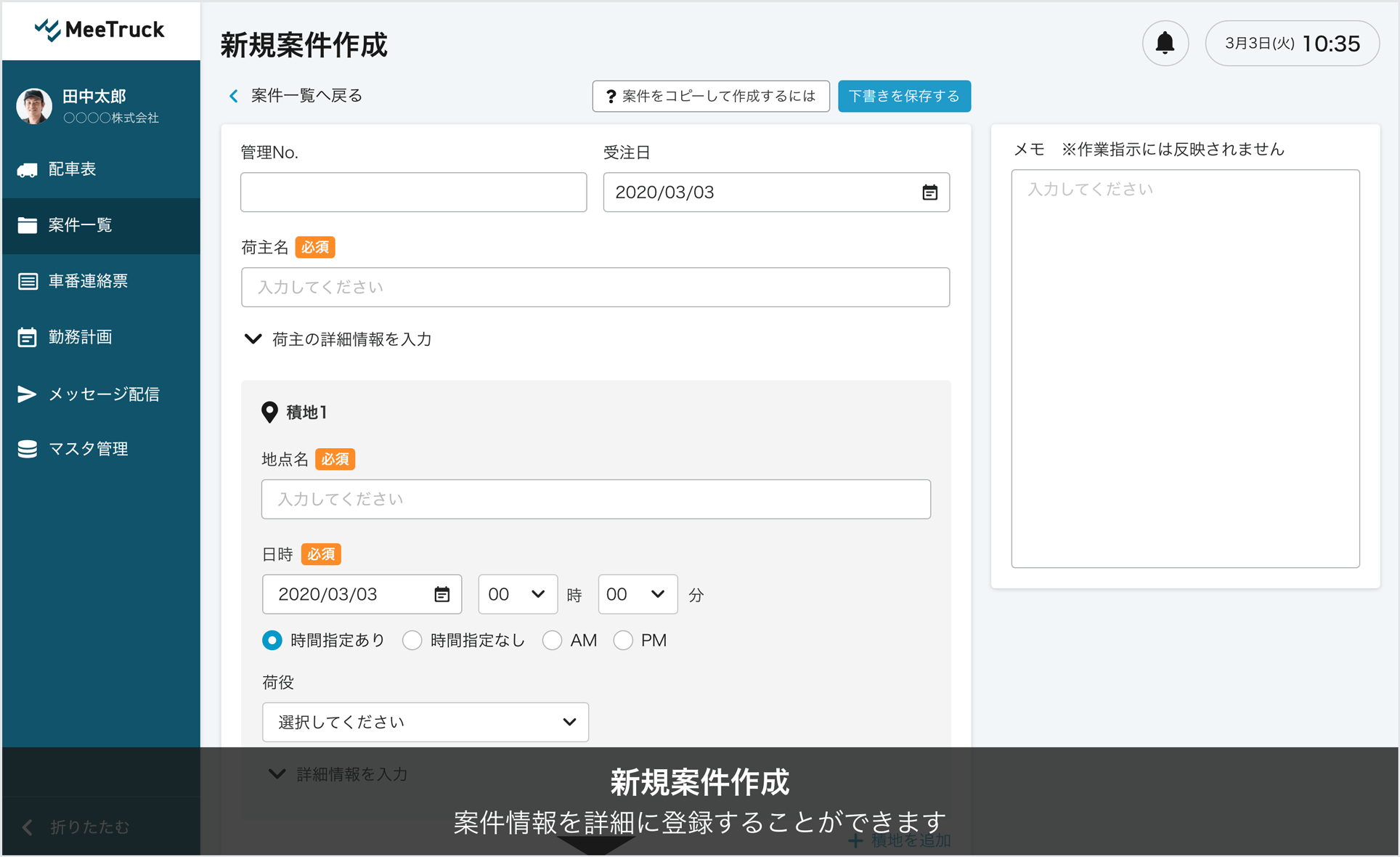Select the PM radio option
This screenshot has width=1400, height=857.
(623, 640)
